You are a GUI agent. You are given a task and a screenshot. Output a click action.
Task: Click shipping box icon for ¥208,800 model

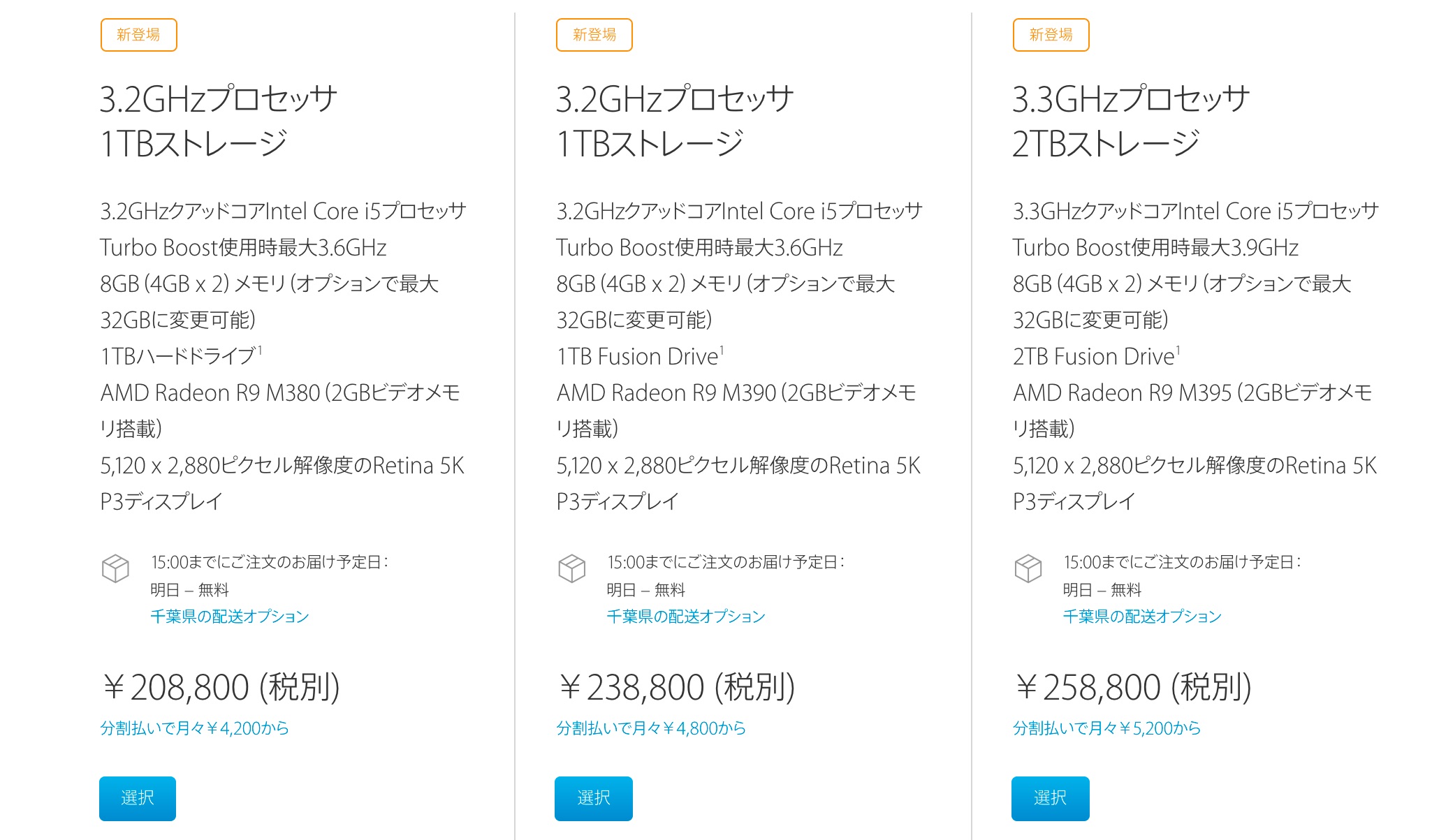click(115, 568)
